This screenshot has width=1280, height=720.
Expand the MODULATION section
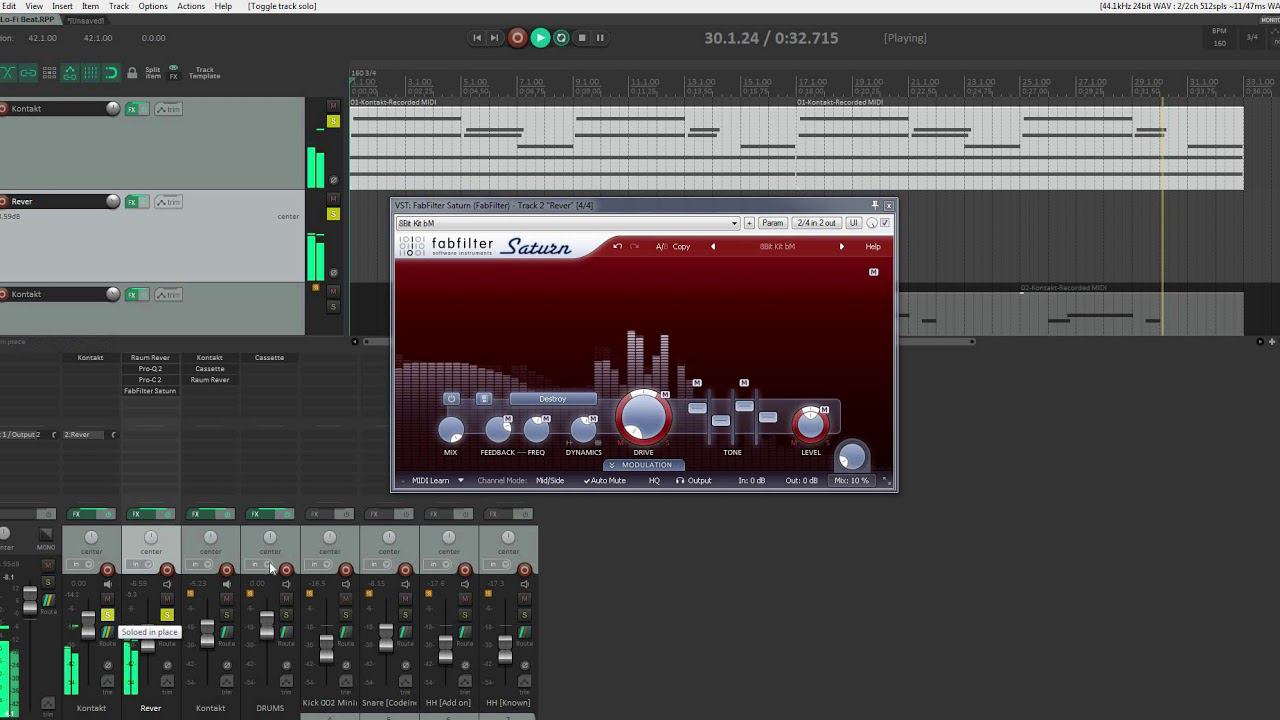tap(643, 465)
